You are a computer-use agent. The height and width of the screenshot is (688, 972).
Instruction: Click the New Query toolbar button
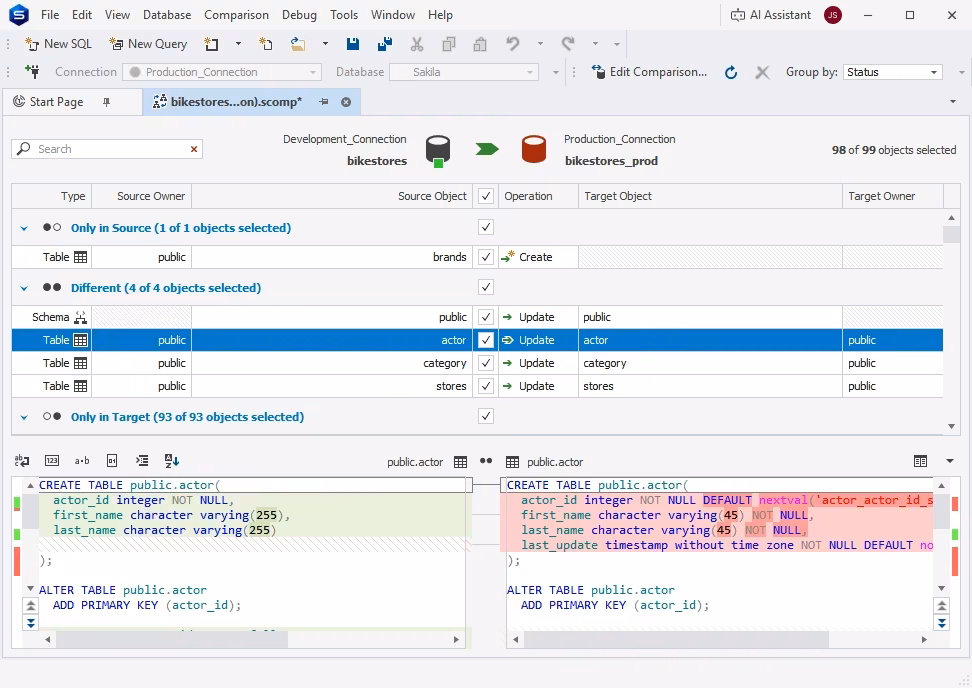tap(148, 44)
